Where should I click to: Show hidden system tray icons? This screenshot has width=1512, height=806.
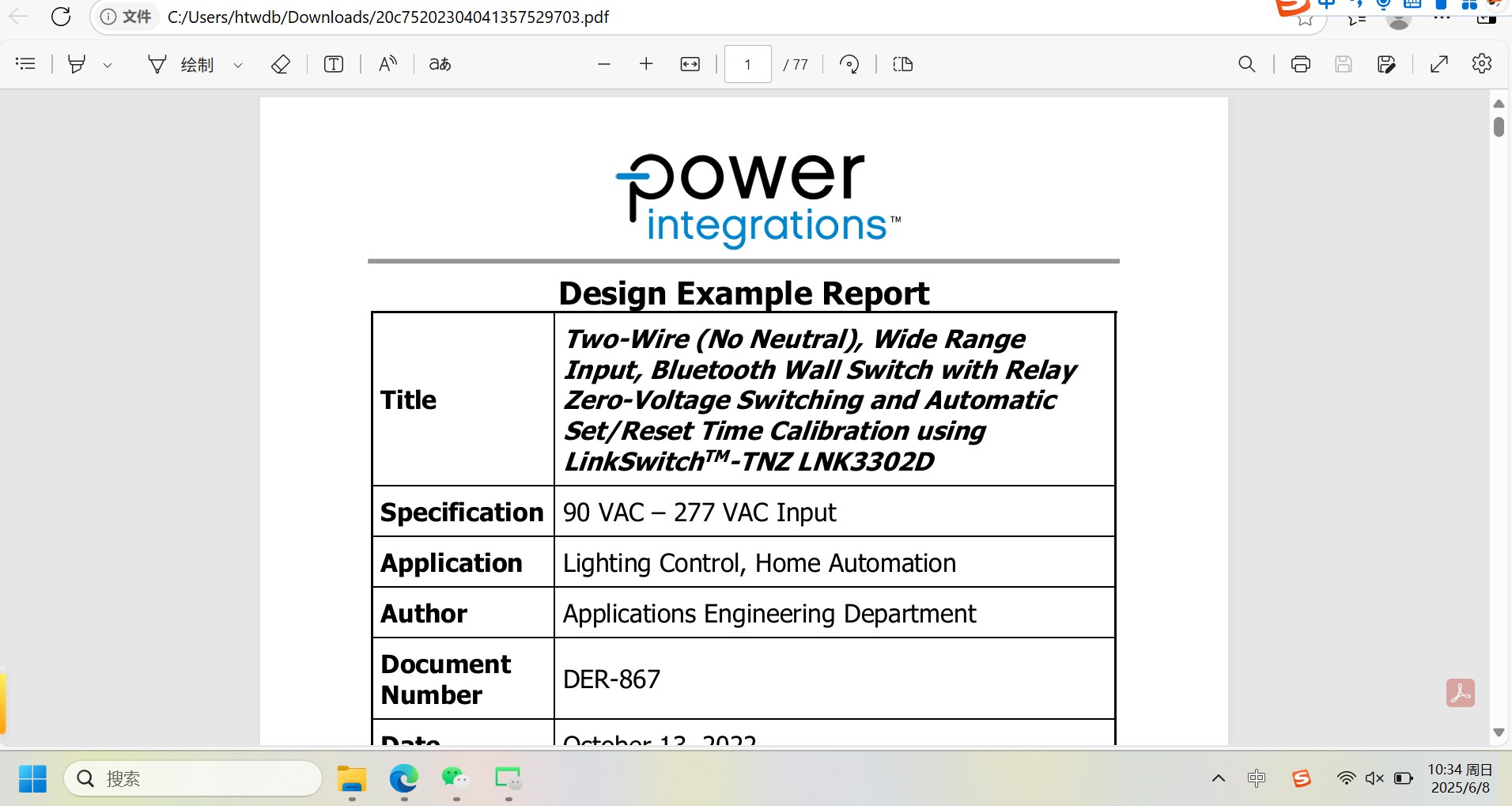coord(1219,778)
